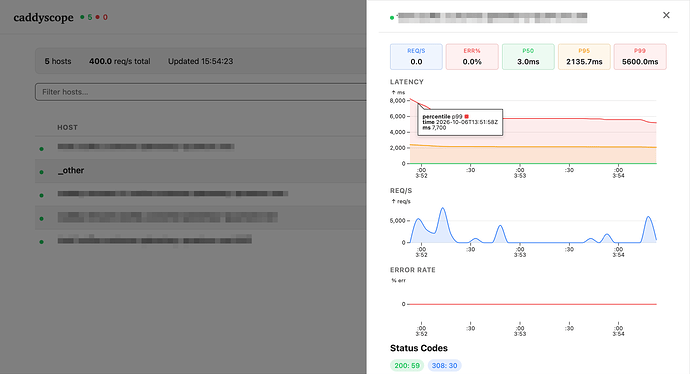Click the "Updated 15:54:23" timestamp
The width and height of the screenshot is (690, 374).
pos(200,61)
